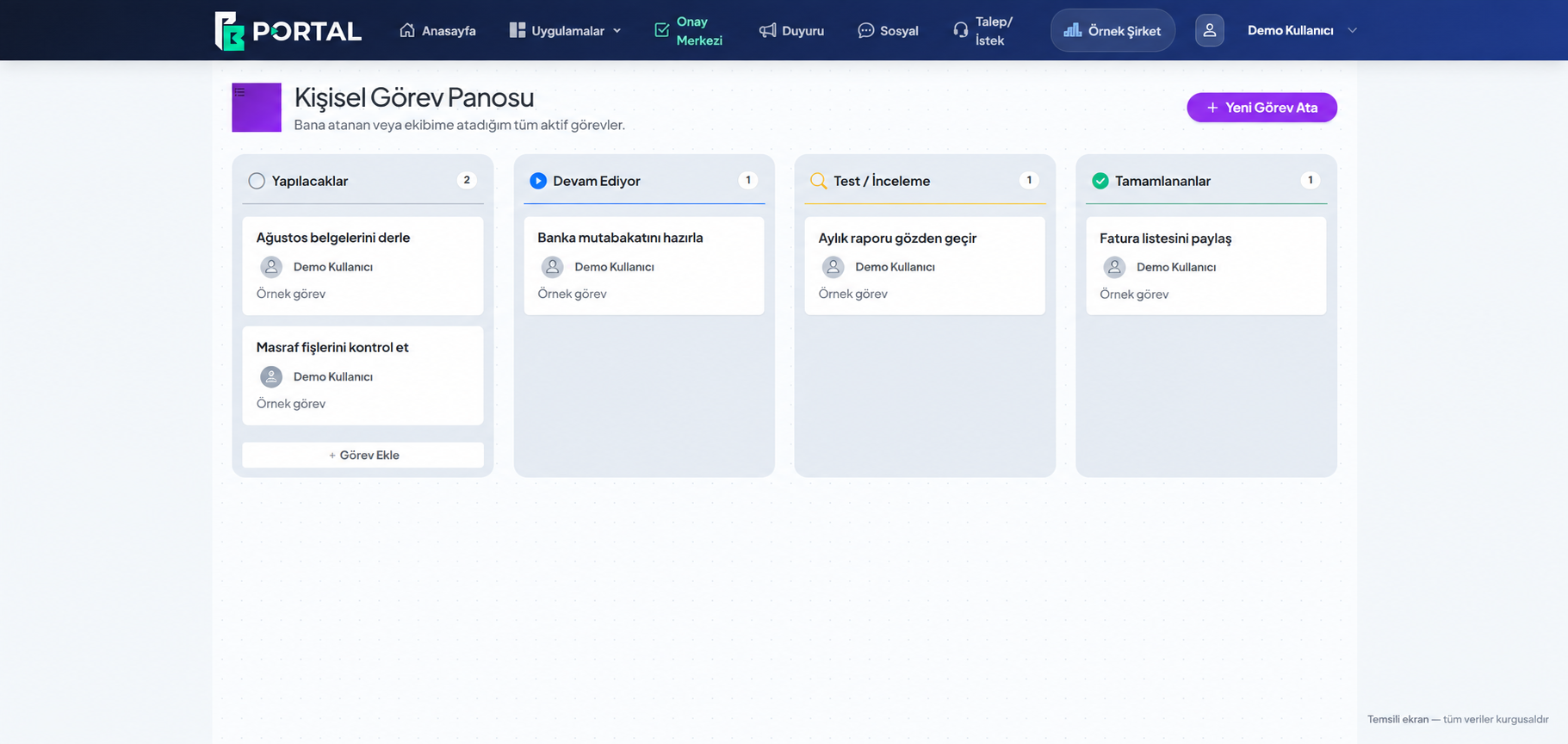Screen dimensions: 1568x744
Task: Click the Devam Ediyor play icon
Action: point(538,181)
